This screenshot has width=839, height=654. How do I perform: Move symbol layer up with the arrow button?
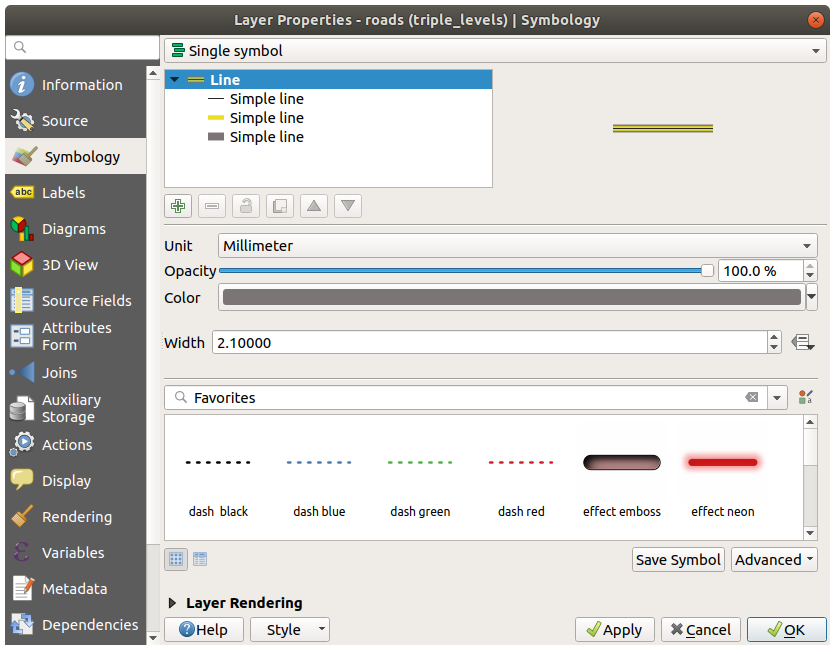pos(314,206)
